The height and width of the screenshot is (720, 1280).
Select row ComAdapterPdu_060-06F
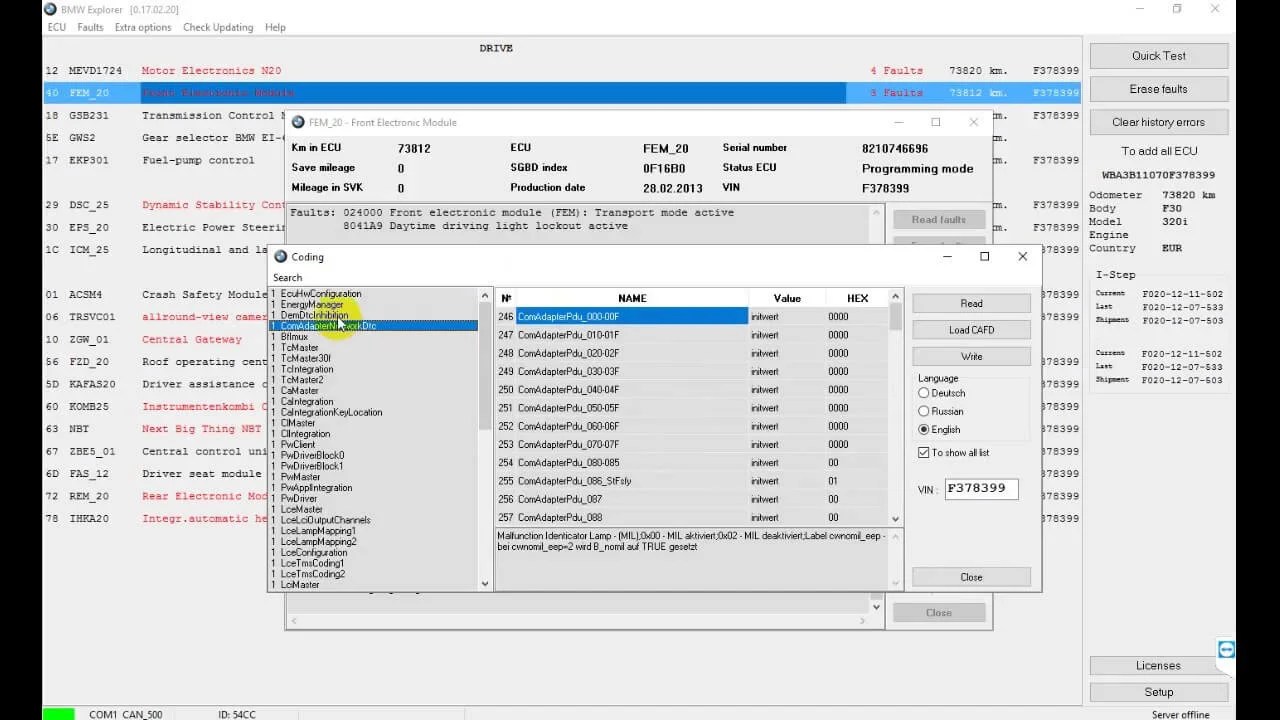(x=692, y=426)
